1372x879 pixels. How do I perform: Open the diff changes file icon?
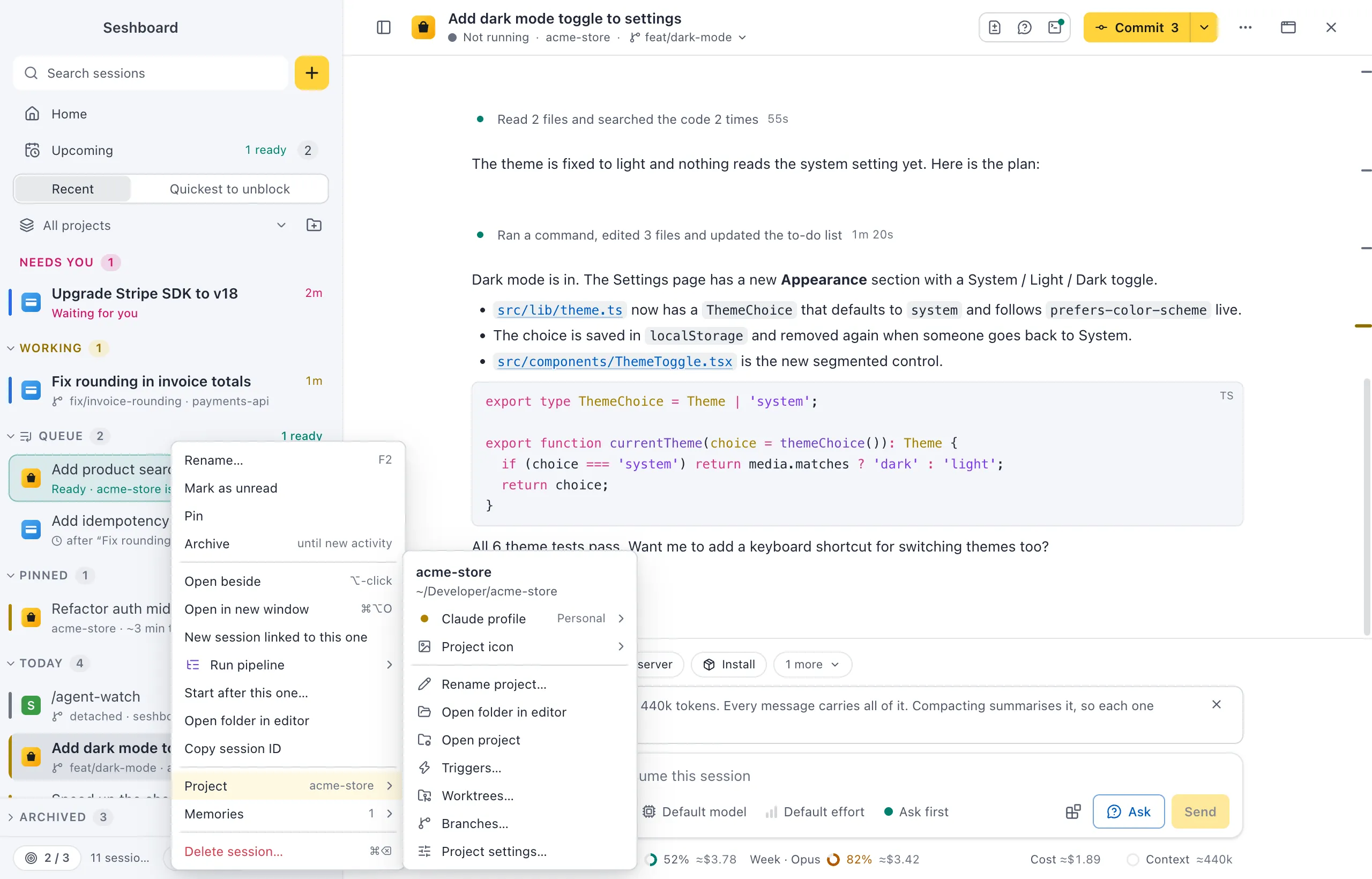995,27
